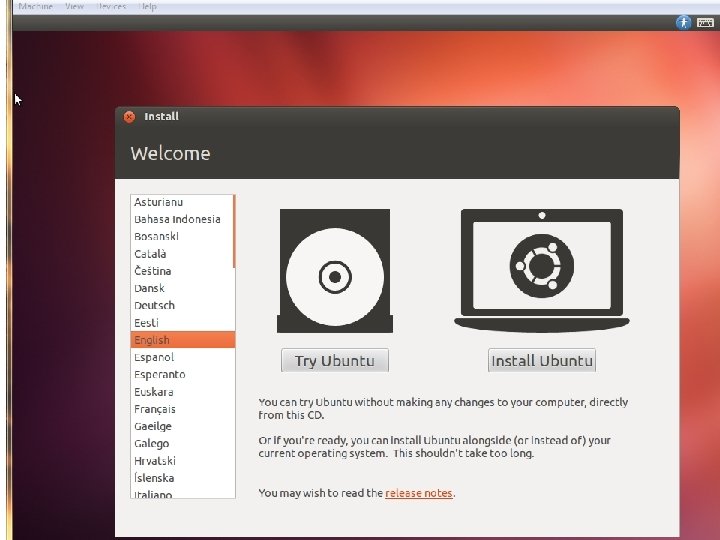Click the language list scrollbar handle
This screenshot has width=720, height=540.
pyautogui.click(x=234, y=231)
